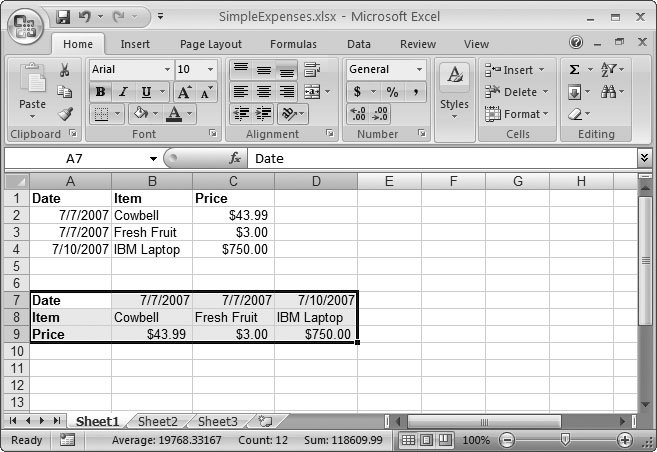Open Sheet2 worksheet tab
This screenshot has height=452, width=657.
click(158, 421)
